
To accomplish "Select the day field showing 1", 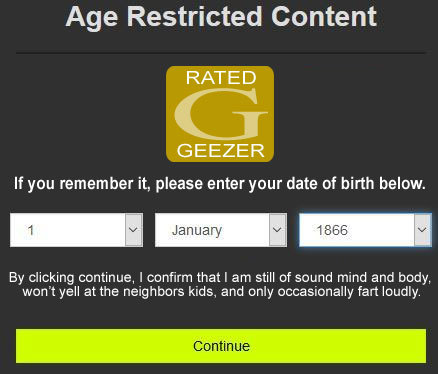I will [76, 230].
